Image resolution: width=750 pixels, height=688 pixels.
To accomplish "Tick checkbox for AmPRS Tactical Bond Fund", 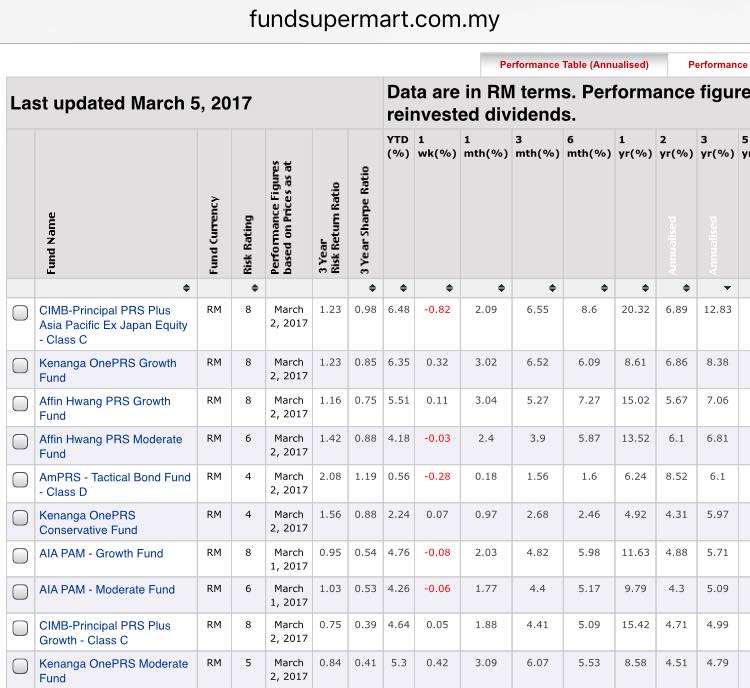I will point(20,479).
